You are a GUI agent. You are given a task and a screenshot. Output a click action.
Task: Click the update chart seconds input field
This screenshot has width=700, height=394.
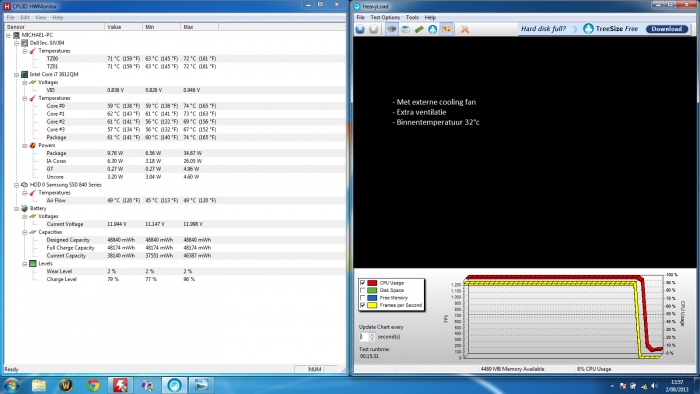[x=364, y=337]
